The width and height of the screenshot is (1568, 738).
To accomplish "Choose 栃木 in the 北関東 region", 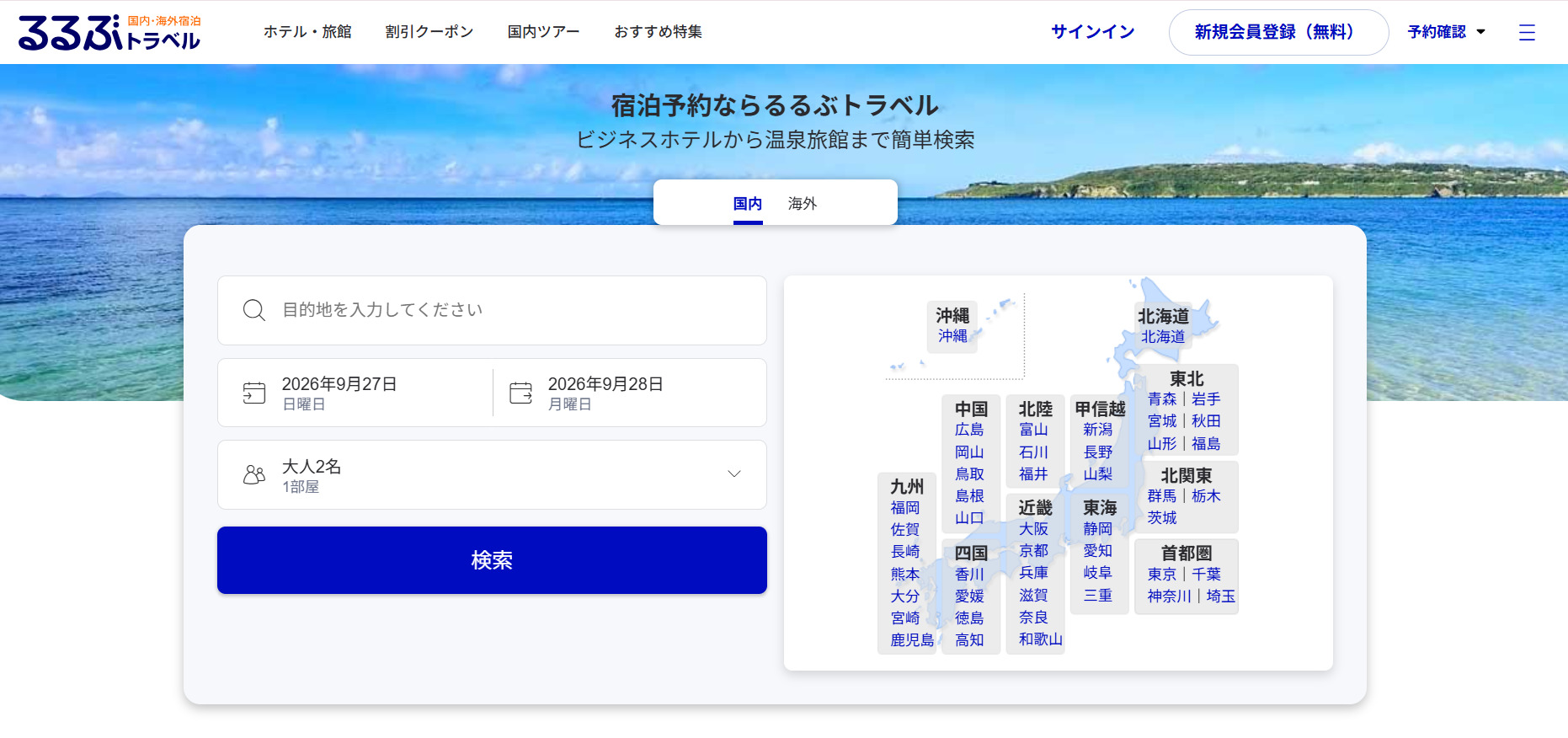I will click(x=1206, y=496).
